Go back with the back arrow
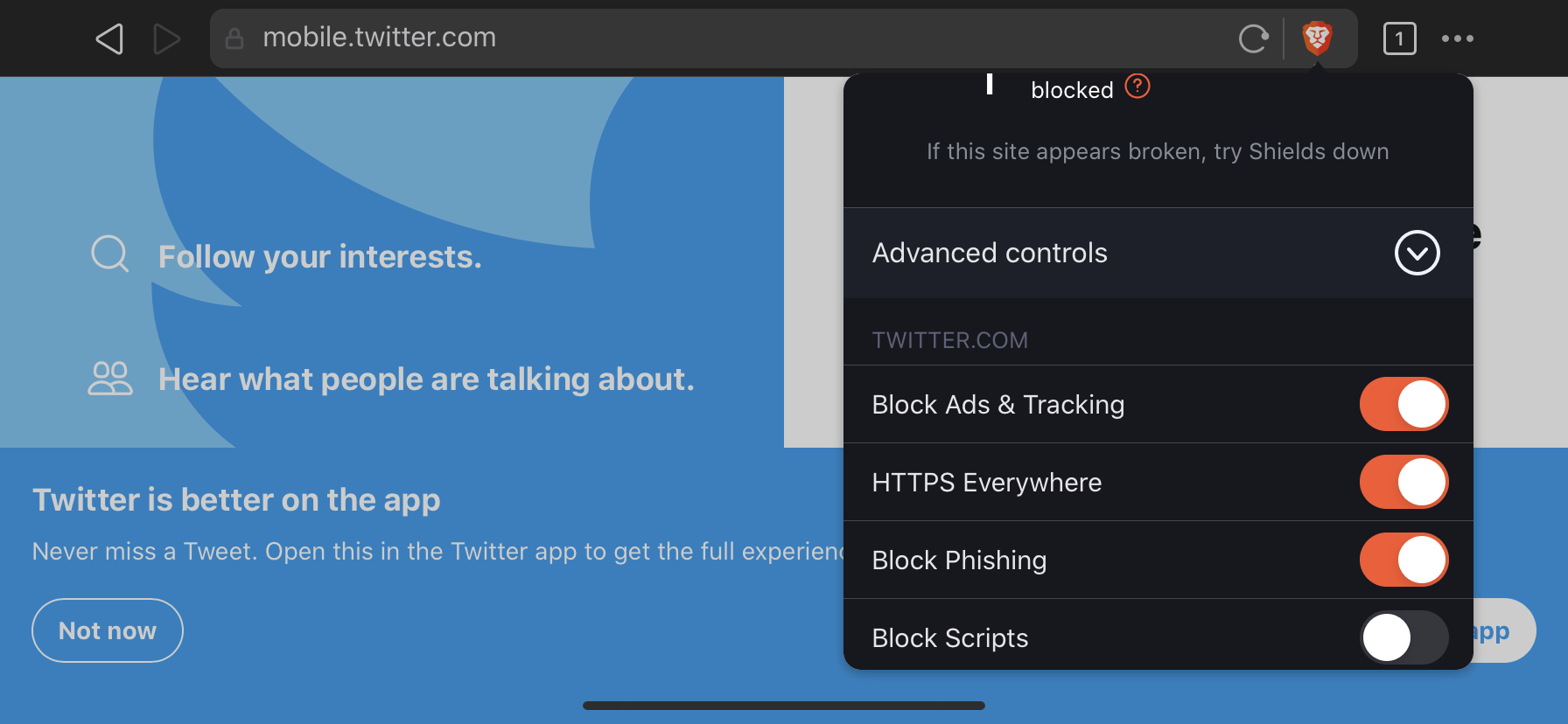The height and width of the screenshot is (724, 1568). click(x=109, y=38)
